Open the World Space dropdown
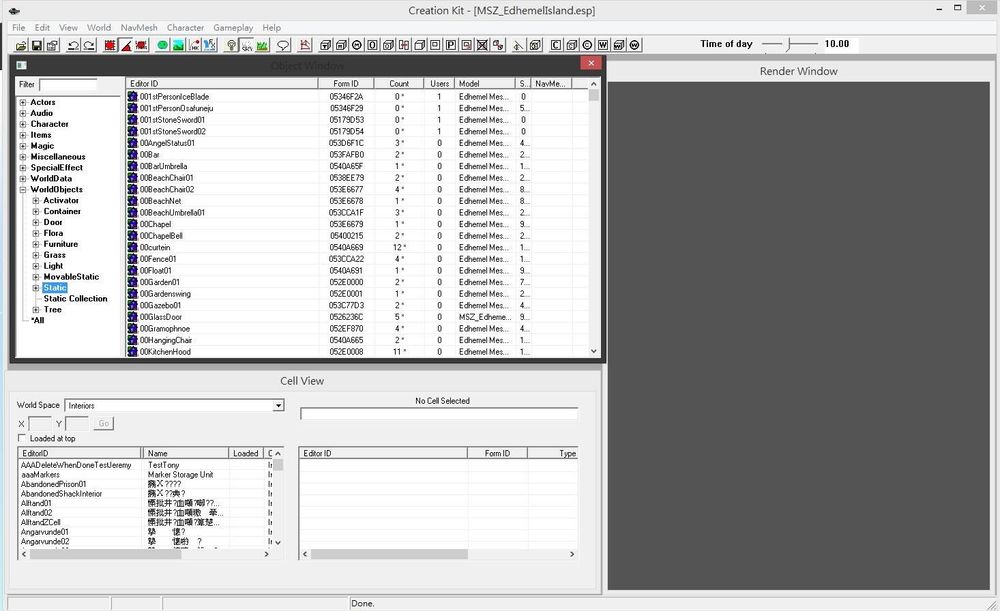 (x=278, y=406)
